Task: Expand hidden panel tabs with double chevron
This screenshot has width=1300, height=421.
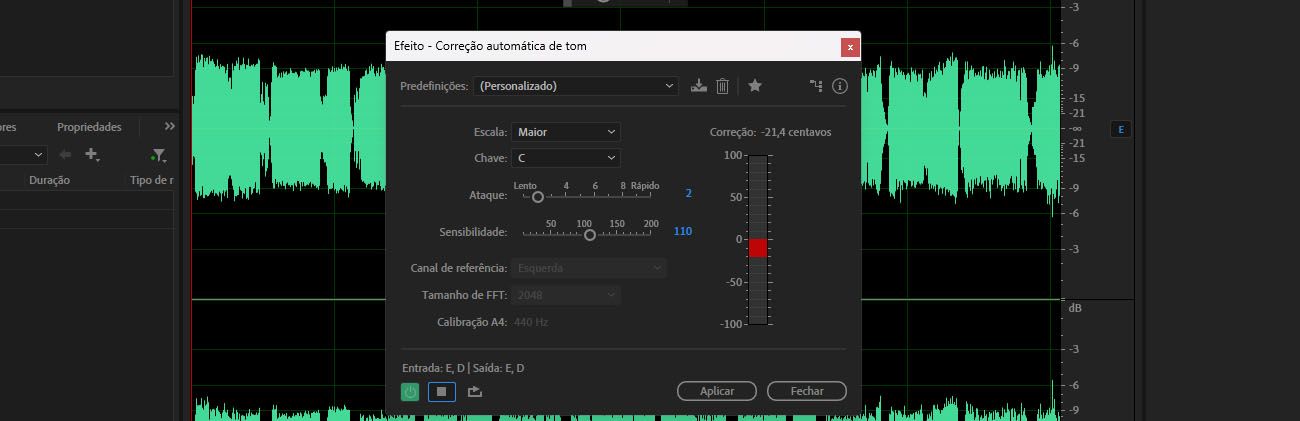Action: point(170,126)
